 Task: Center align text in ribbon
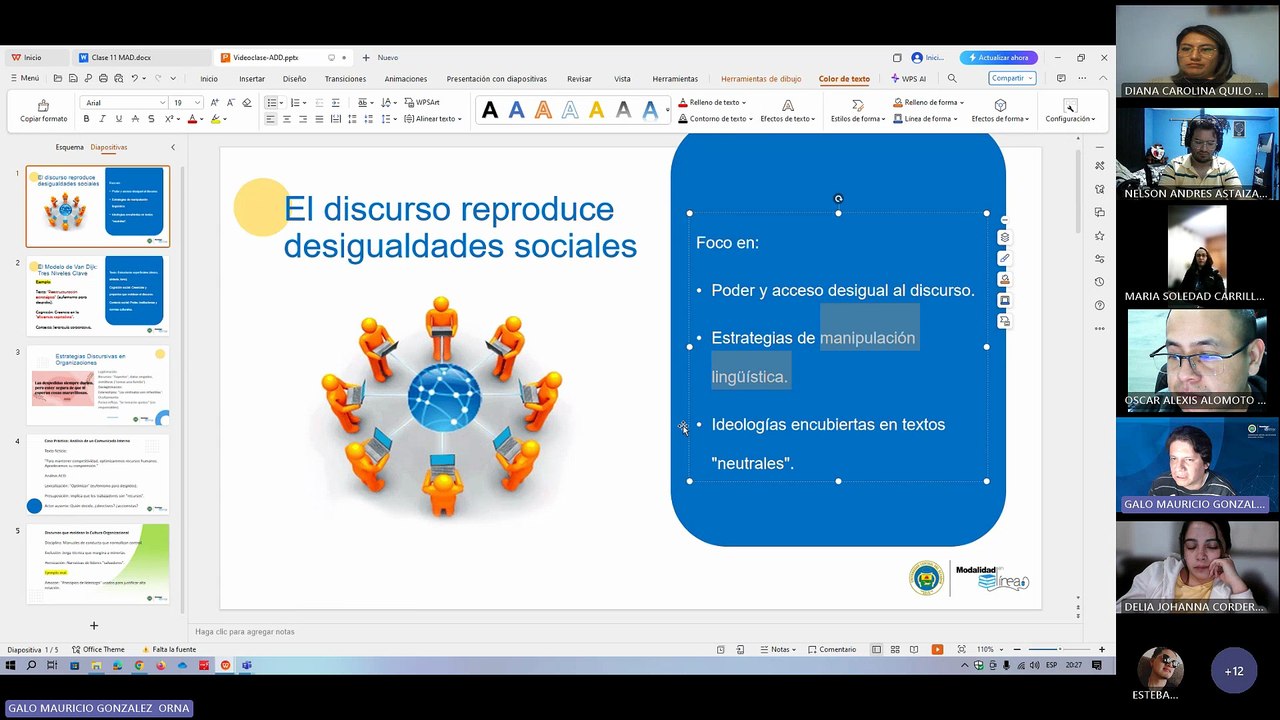[x=287, y=119]
